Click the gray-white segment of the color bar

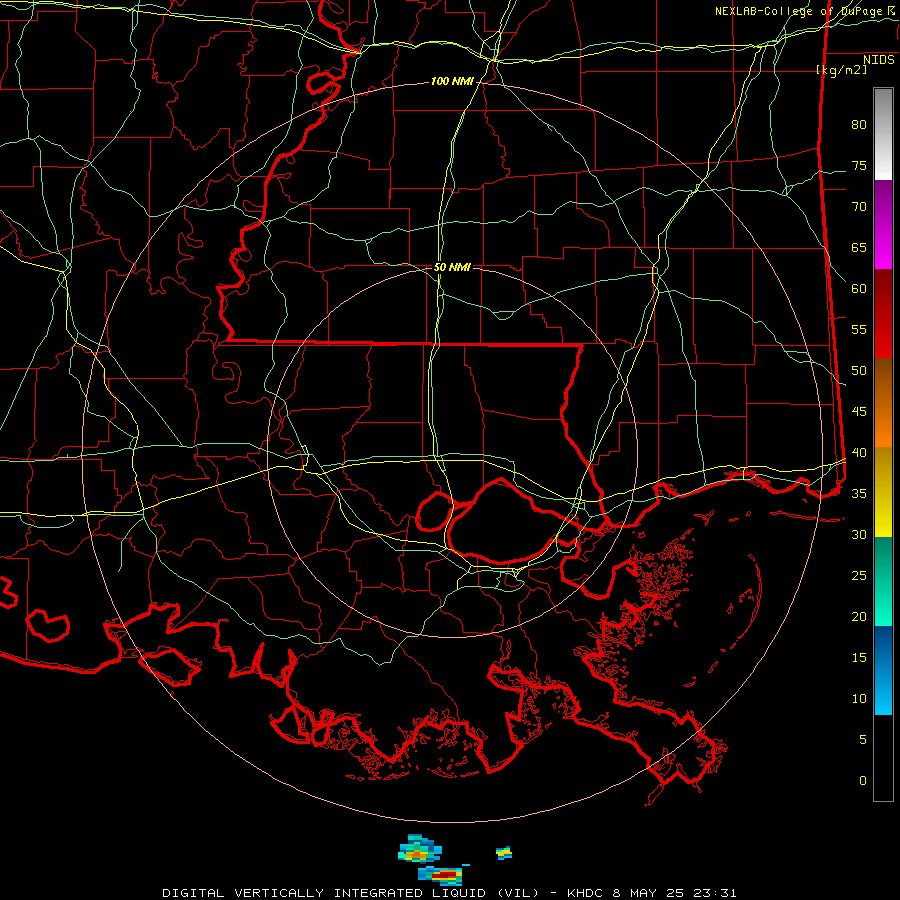tap(883, 134)
